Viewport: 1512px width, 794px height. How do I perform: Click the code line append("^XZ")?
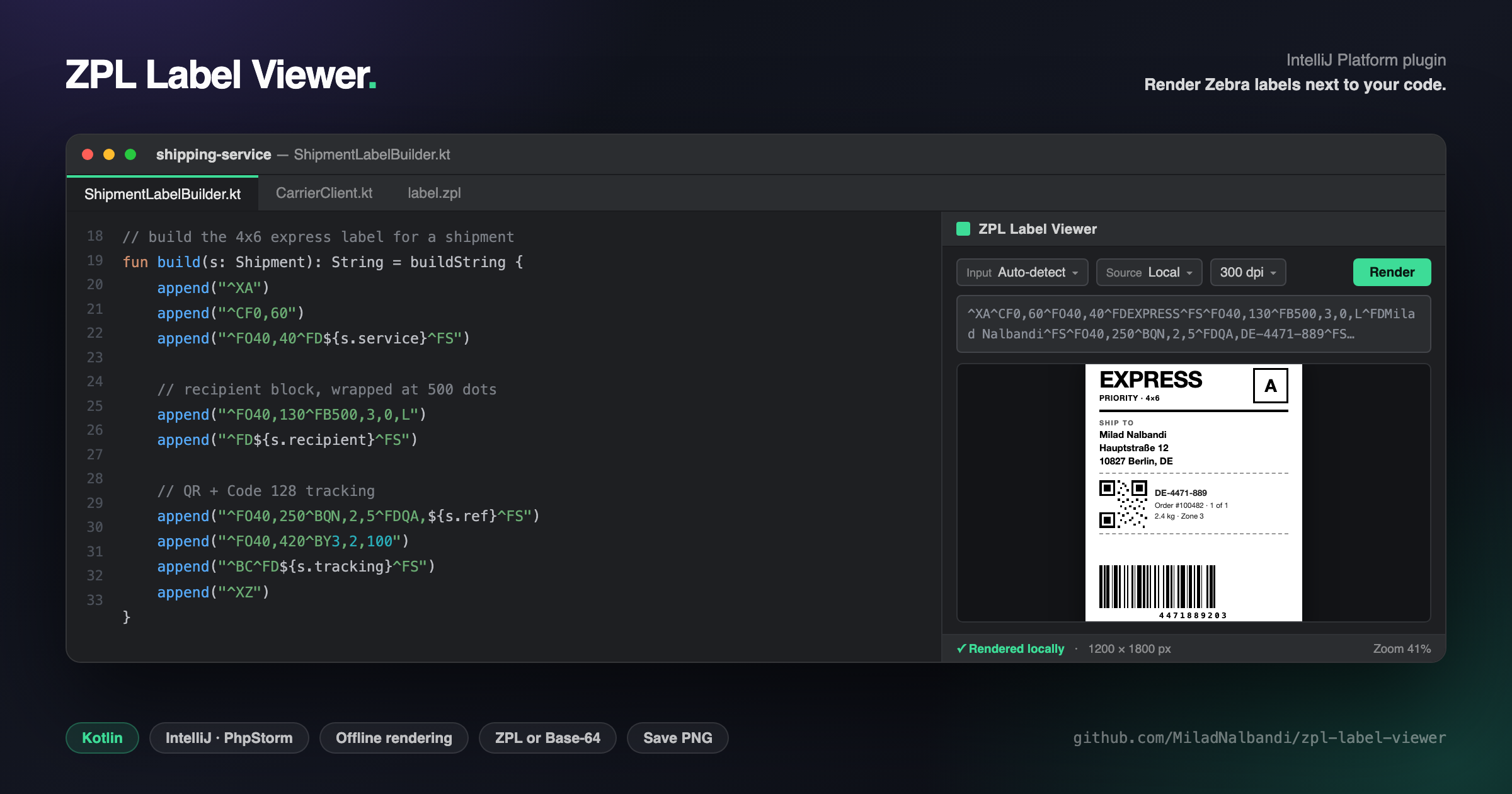[213, 592]
